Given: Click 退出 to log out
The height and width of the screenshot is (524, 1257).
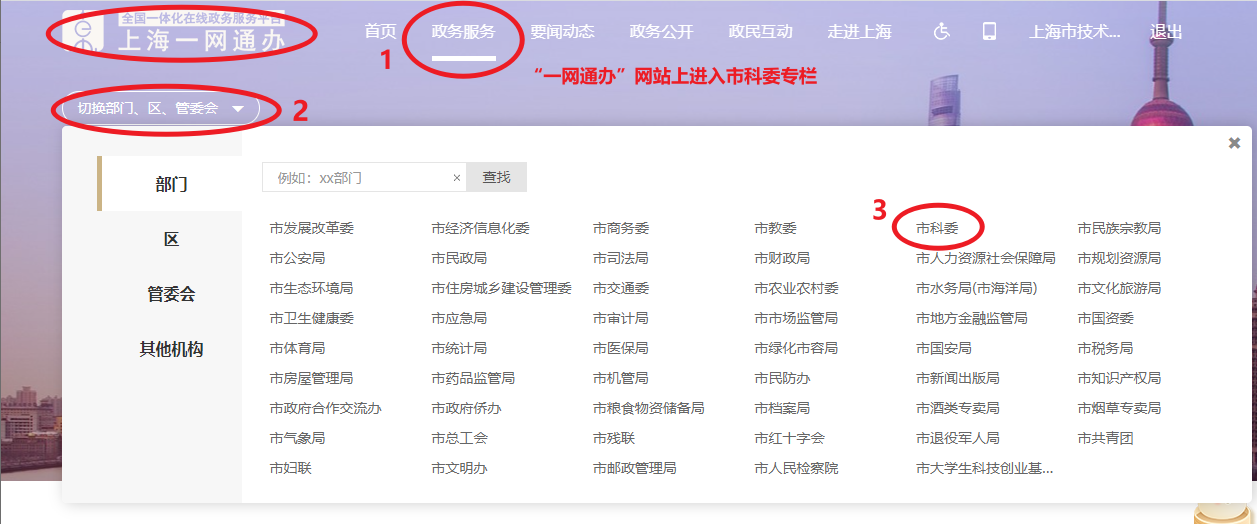Looking at the screenshot, I should (1166, 31).
